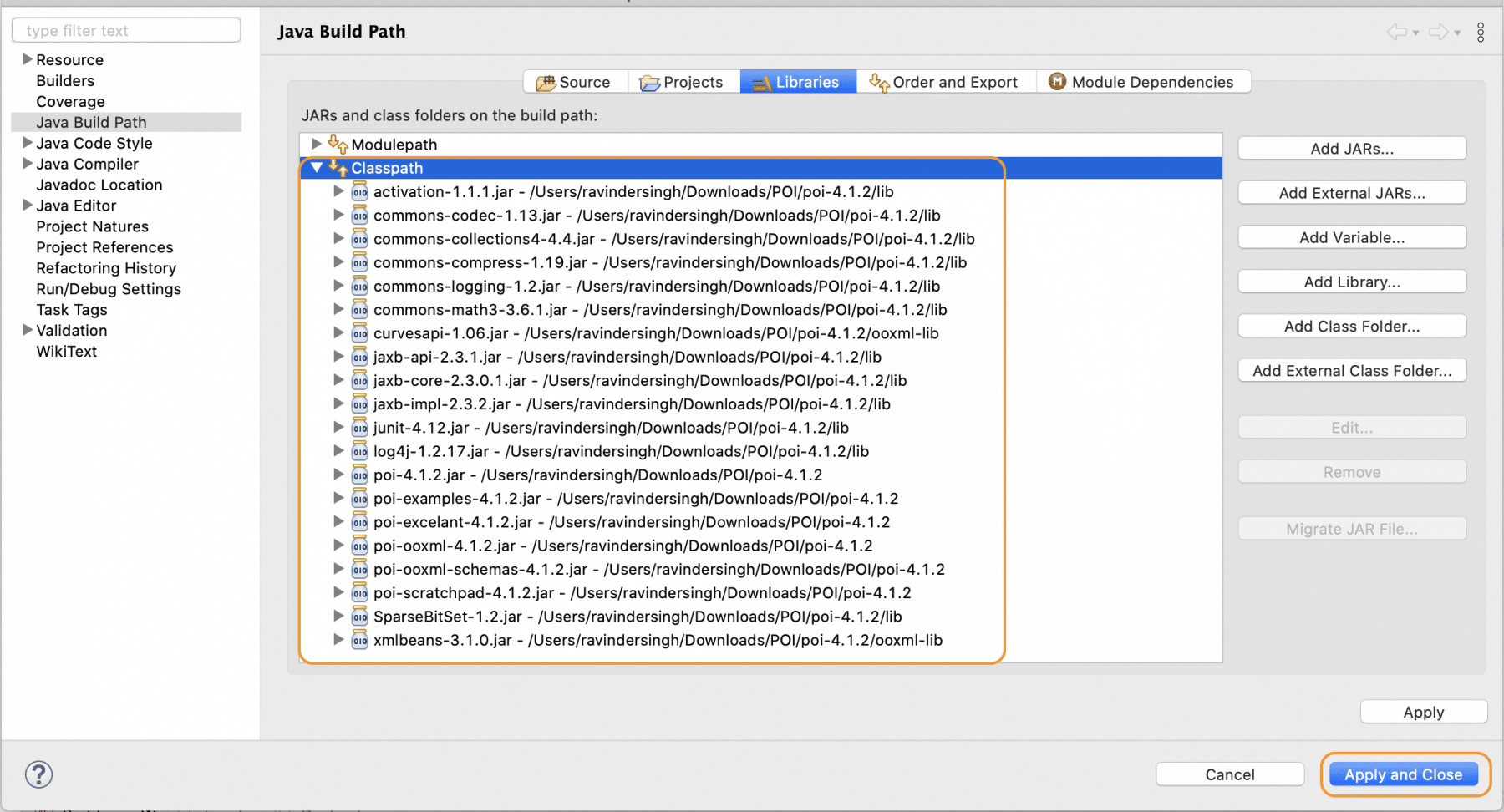Click the jar icon beside xmlbeans-3.1.0.jar
The image size is (1504, 812).
(359, 640)
